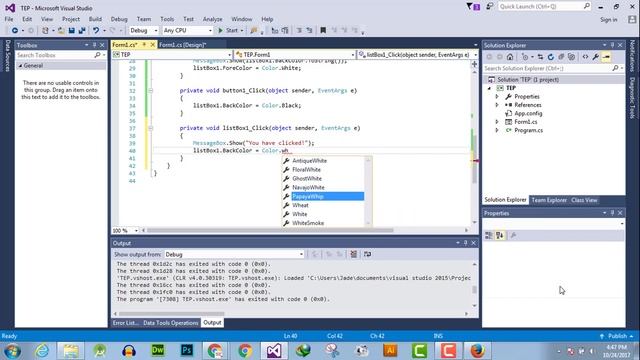Click the Quick Launch search box
The width and height of the screenshot is (640, 360).
pyautogui.click(x=544, y=7)
